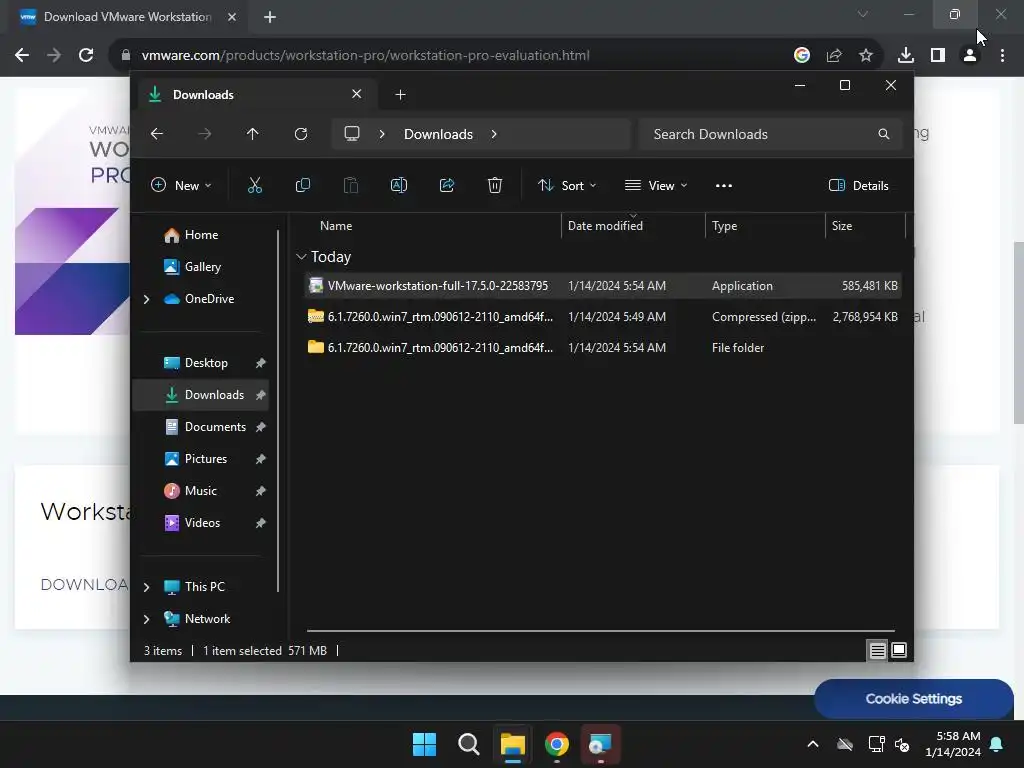Expand This PC in navigation pane
Screen dimensions: 1024x768
[146, 587]
